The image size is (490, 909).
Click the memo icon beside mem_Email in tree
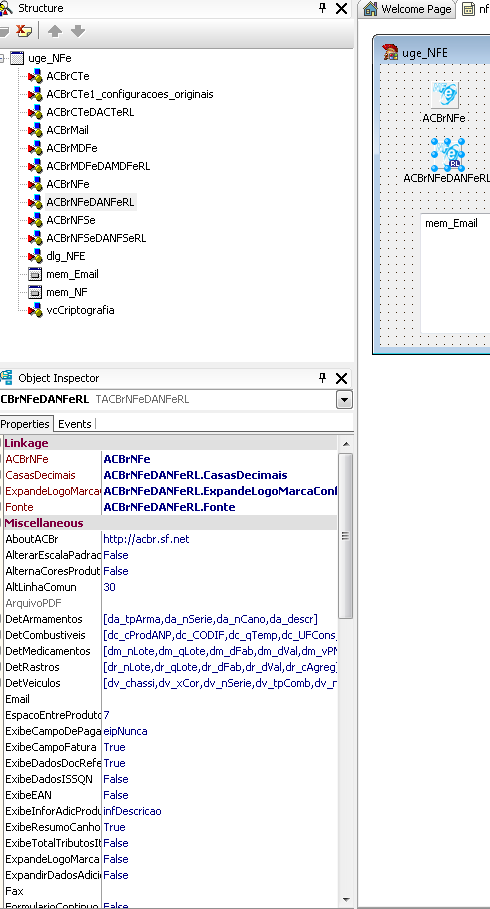pos(35,274)
